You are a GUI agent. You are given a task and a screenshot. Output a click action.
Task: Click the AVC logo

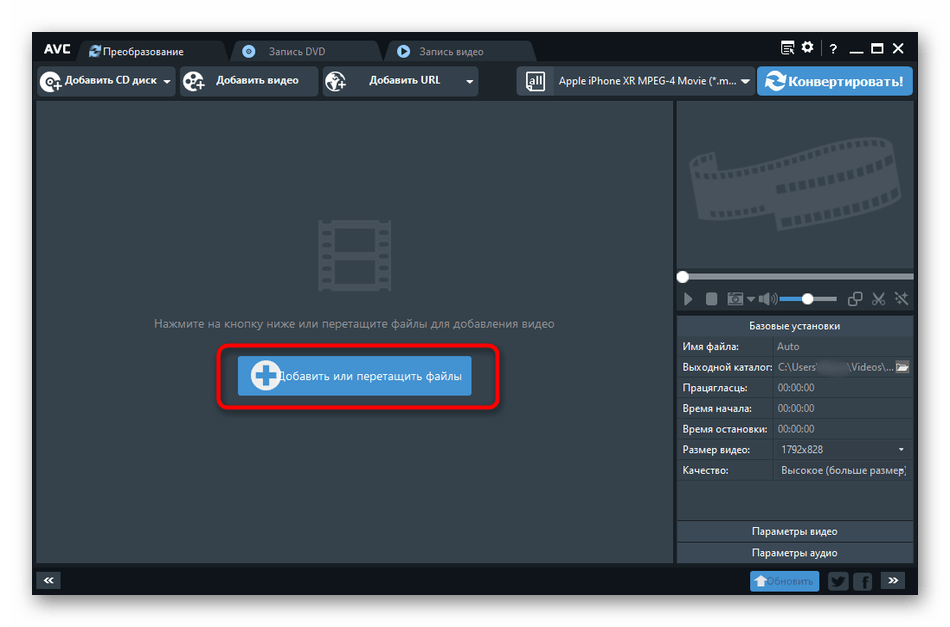pos(57,49)
